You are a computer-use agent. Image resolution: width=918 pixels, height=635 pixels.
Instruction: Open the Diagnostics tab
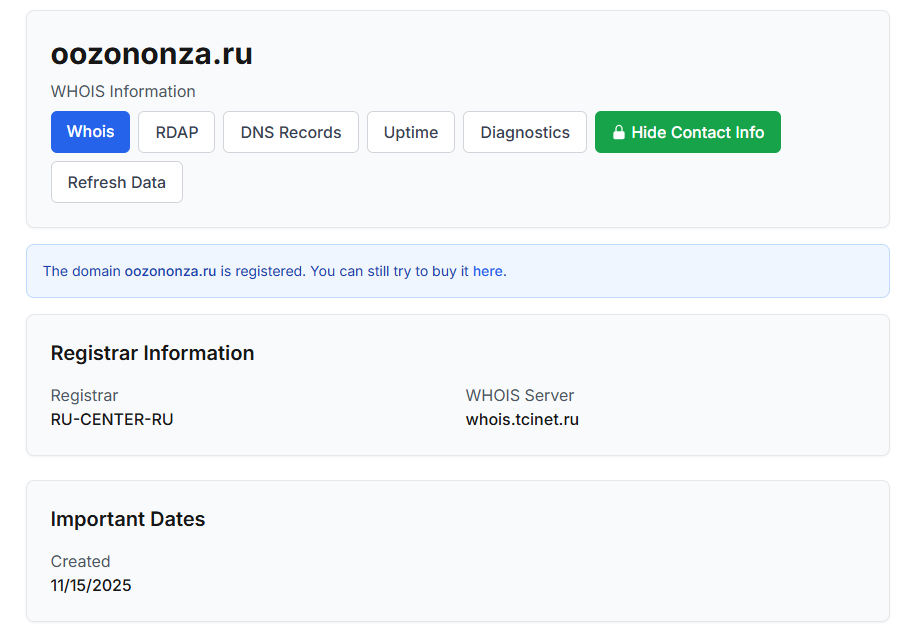[x=524, y=132]
